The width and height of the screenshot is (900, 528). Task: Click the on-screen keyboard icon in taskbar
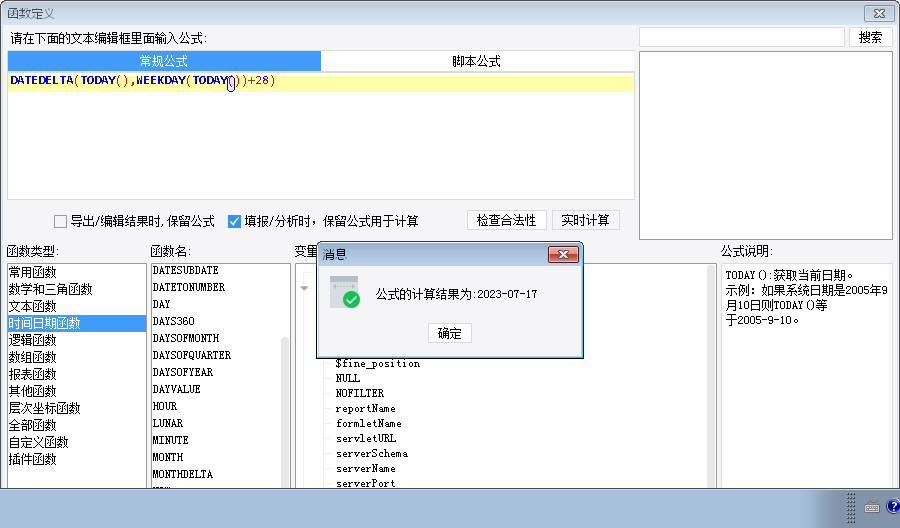click(872, 507)
